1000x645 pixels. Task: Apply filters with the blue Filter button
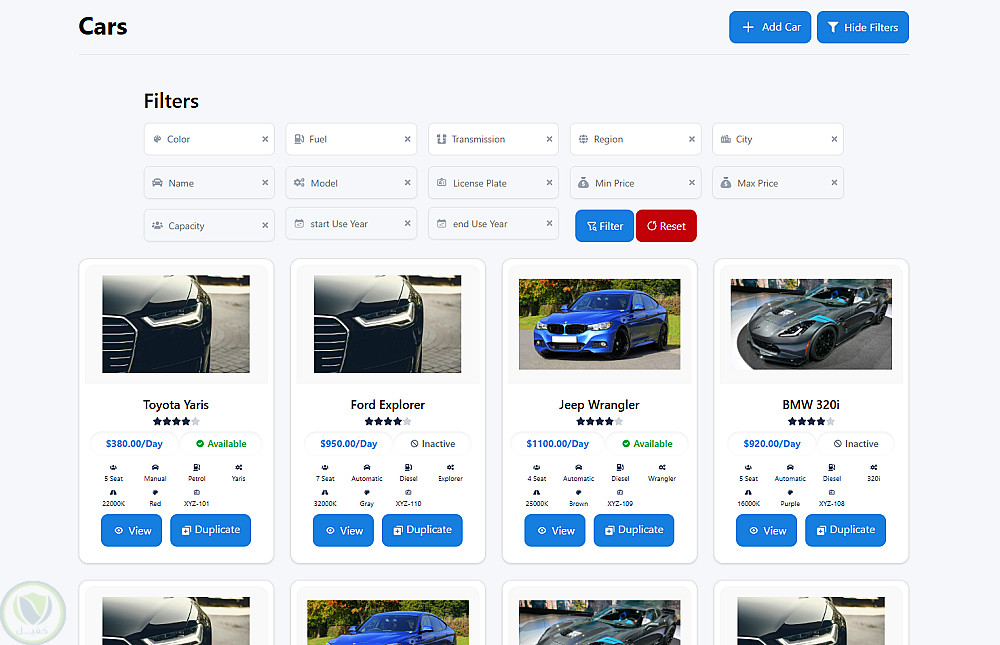point(605,226)
